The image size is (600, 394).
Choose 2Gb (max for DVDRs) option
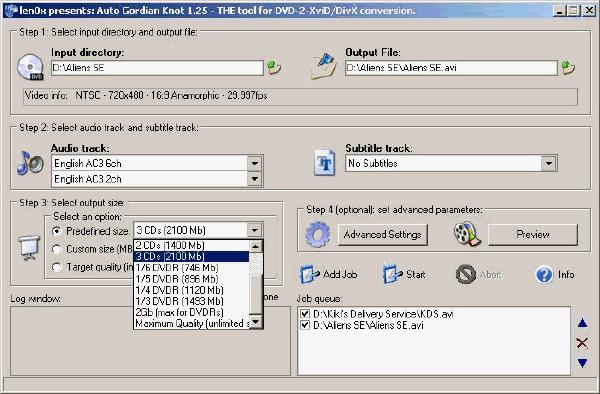pos(192,312)
